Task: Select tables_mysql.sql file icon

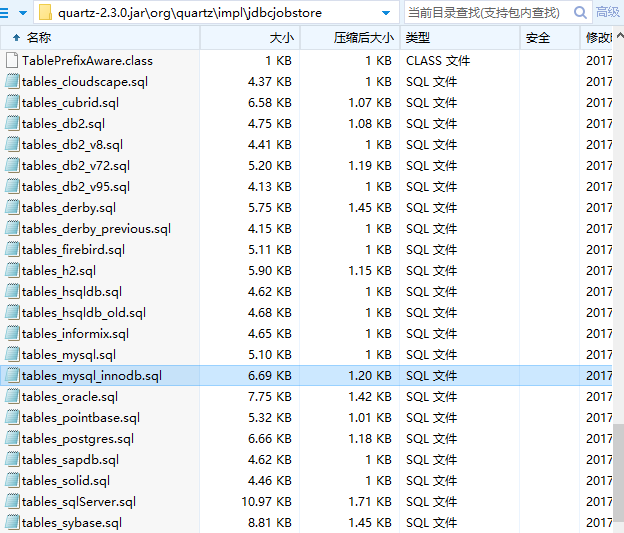Action: tap(12, 355)
